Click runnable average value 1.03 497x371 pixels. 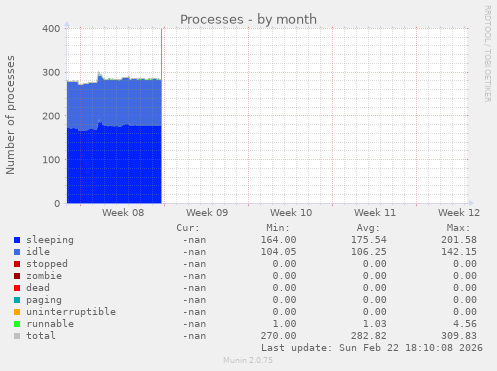(x=375, y=324)
